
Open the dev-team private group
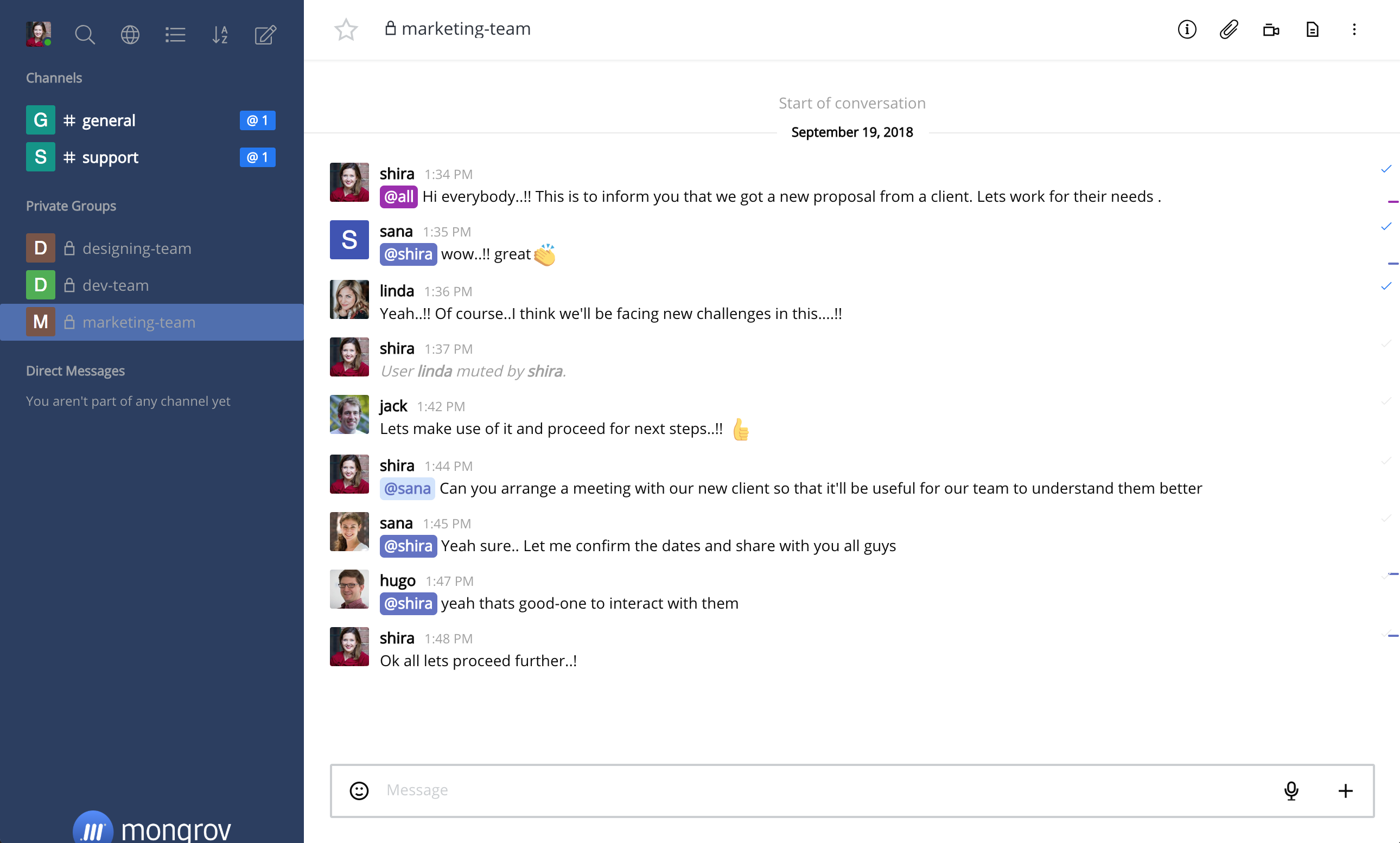click(116, 285)
